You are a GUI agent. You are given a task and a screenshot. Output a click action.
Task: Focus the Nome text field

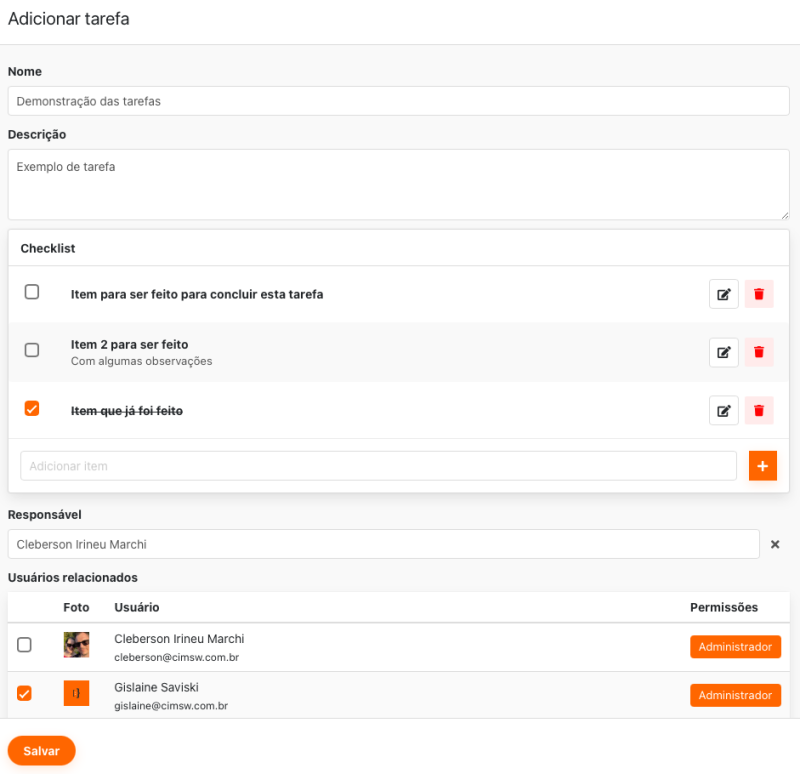point(398,101)
